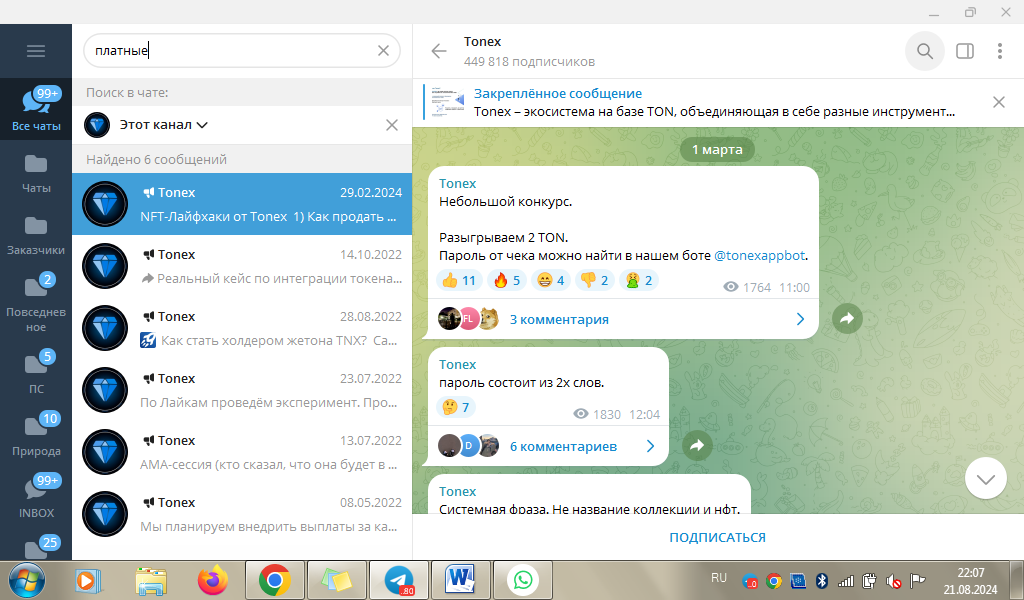Click the Chrome tray icon
This screenshot has width=1024, height=600.
click(774, 580)
